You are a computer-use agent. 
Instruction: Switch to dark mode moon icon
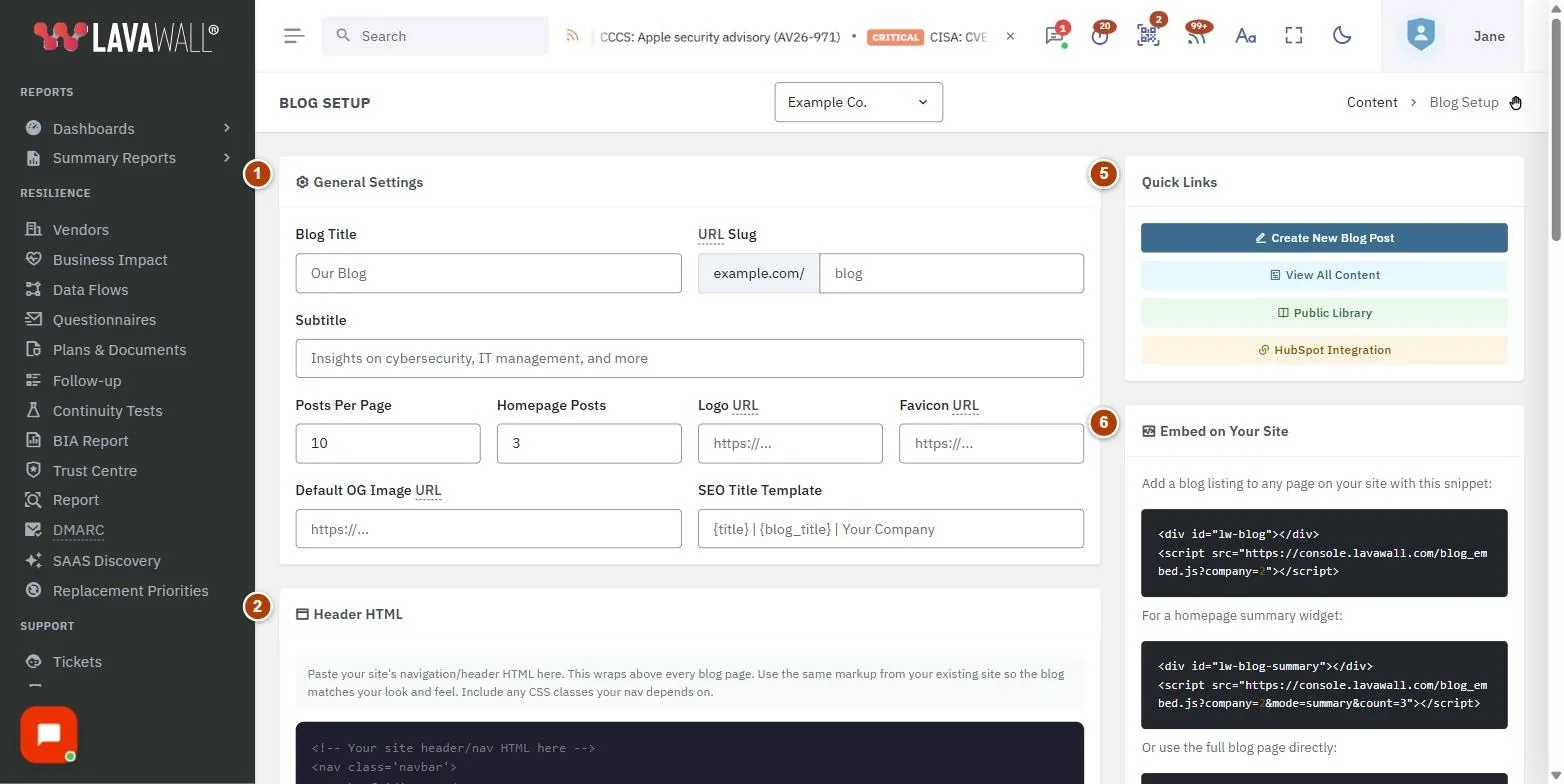tap(1342, 36)
